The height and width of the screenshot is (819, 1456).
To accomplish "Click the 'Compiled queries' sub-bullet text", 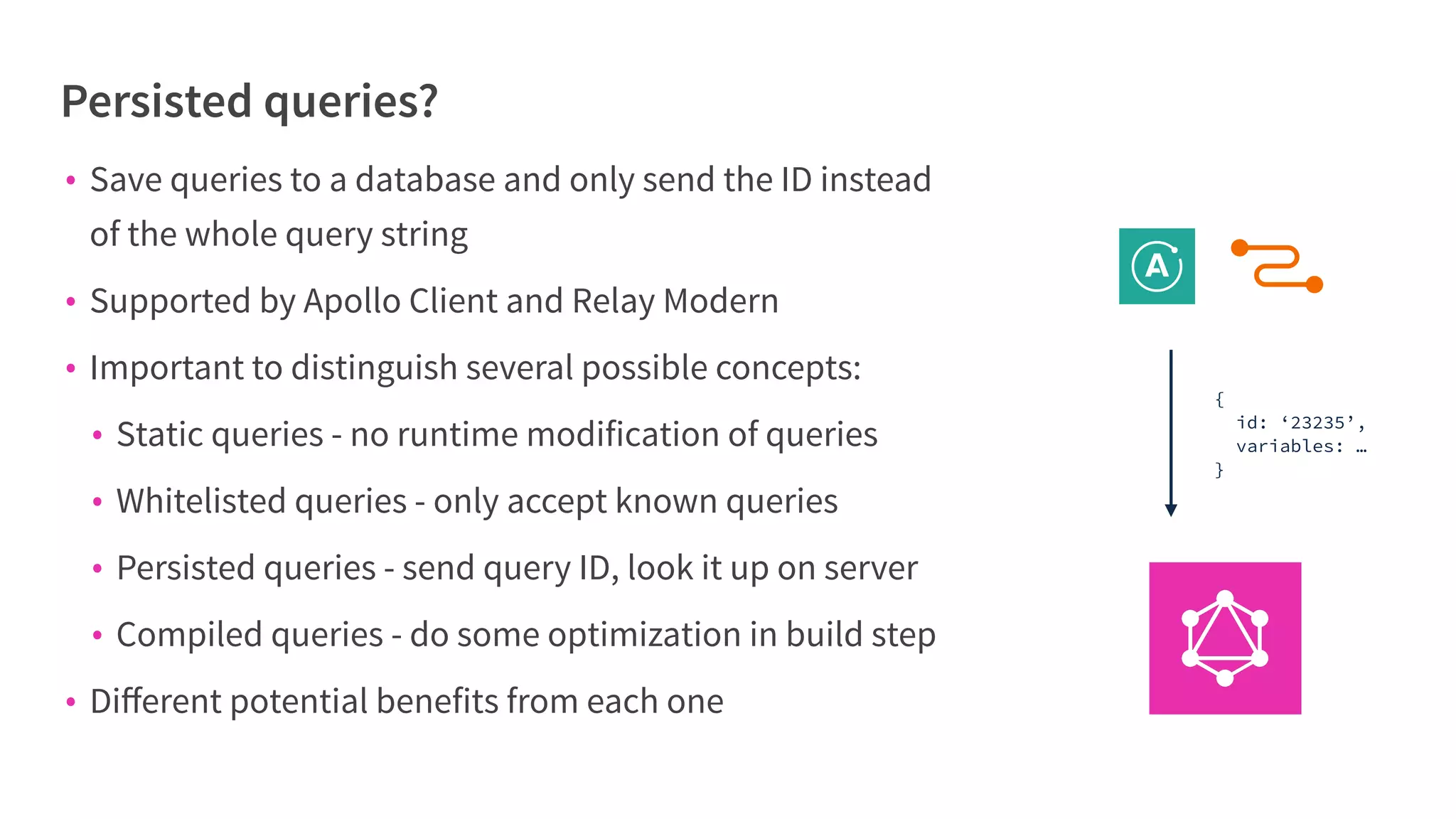I will [x=525, y=635].
